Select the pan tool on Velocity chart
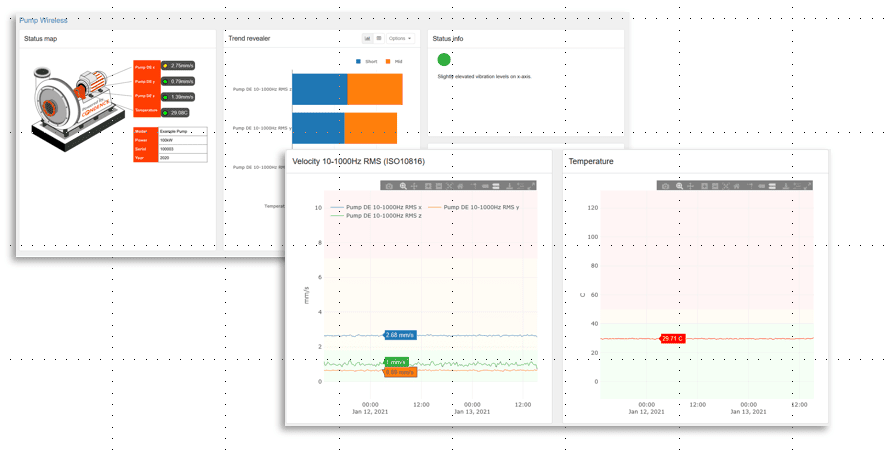This screenshot has height=450, width=885. click(x=415, y=186)
